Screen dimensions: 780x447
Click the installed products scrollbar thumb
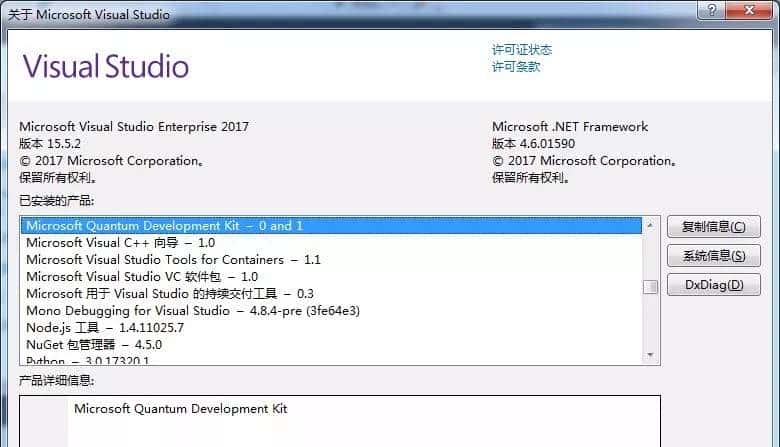650,288
